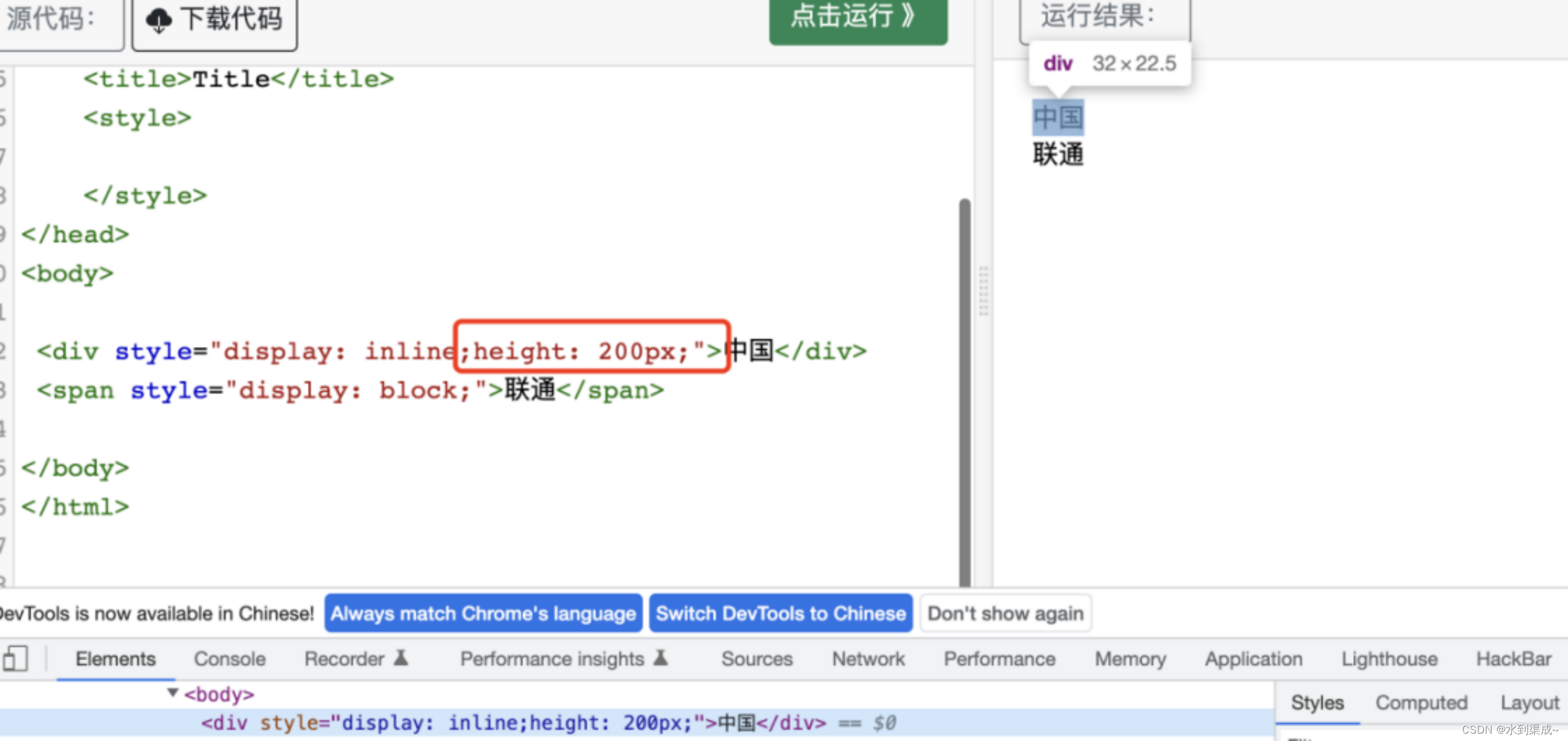Image resolution: width=1568 pixels, height=741 pixels.
Task: Click the <title>Title</title> code line
Action: pos(239,79)
